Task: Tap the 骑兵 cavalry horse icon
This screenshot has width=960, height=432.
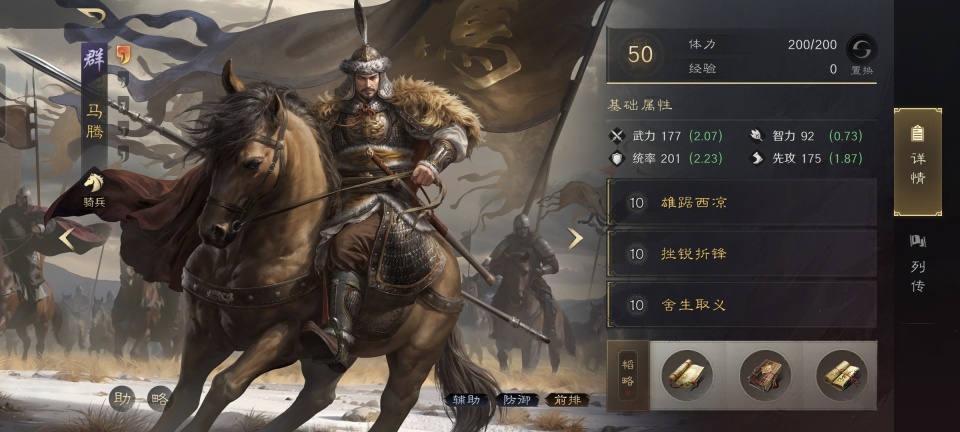Action: pos(94,182)
